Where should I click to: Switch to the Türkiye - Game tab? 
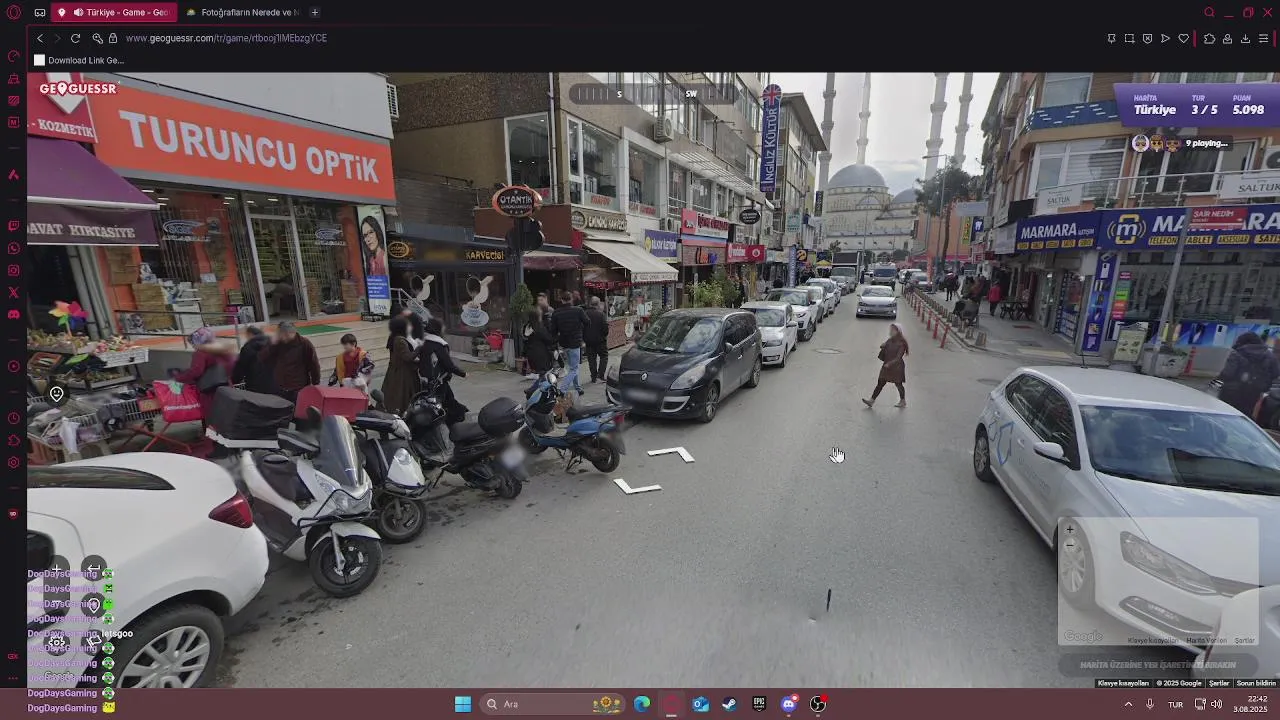[114, 12]
